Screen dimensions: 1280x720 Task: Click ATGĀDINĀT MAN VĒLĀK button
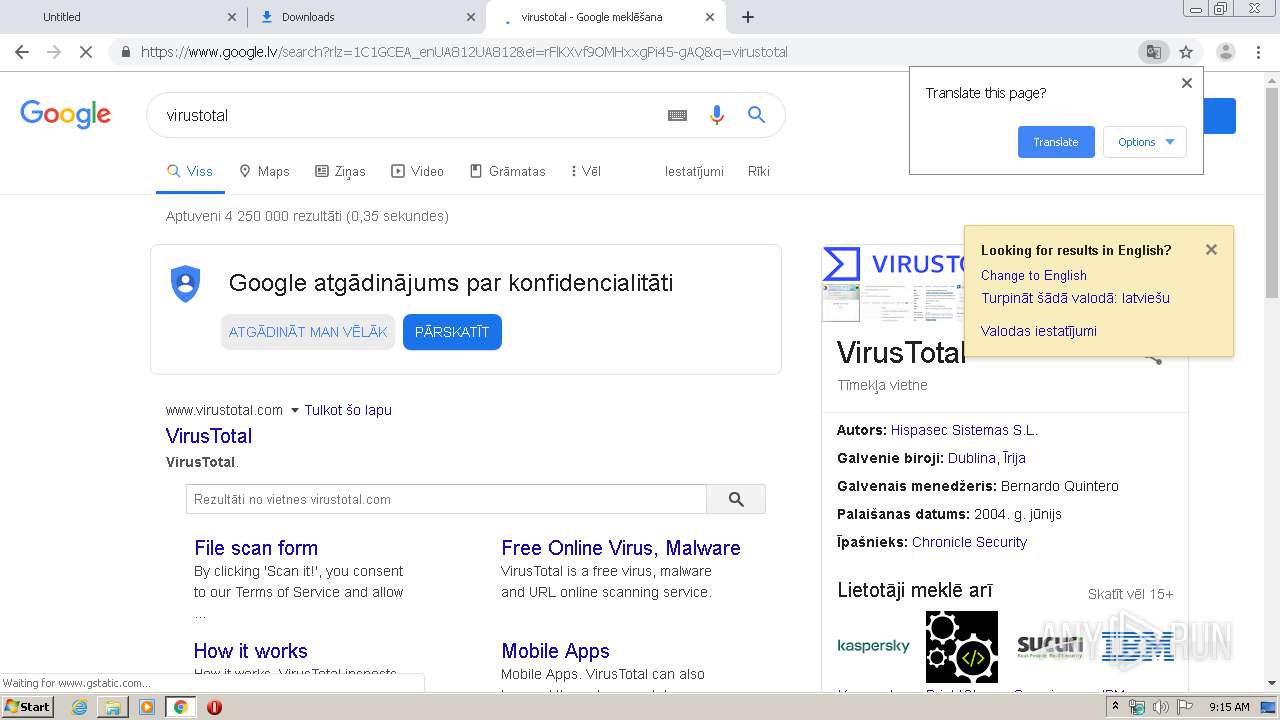tap(308, 332)
